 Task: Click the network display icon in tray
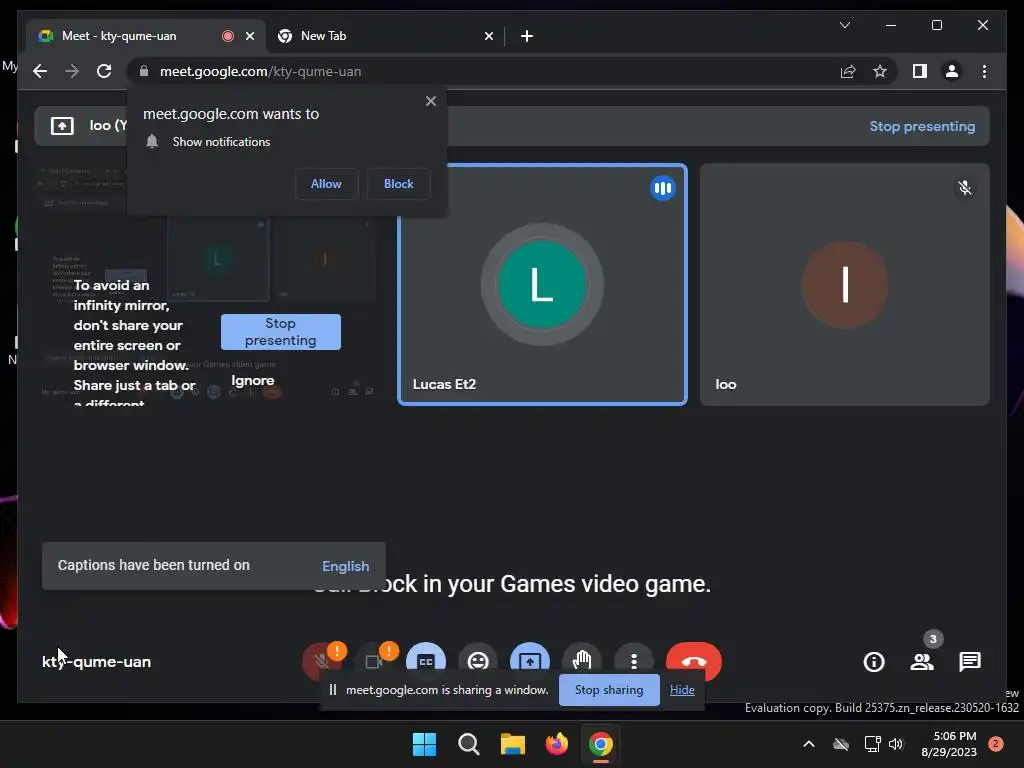point(872,744)
